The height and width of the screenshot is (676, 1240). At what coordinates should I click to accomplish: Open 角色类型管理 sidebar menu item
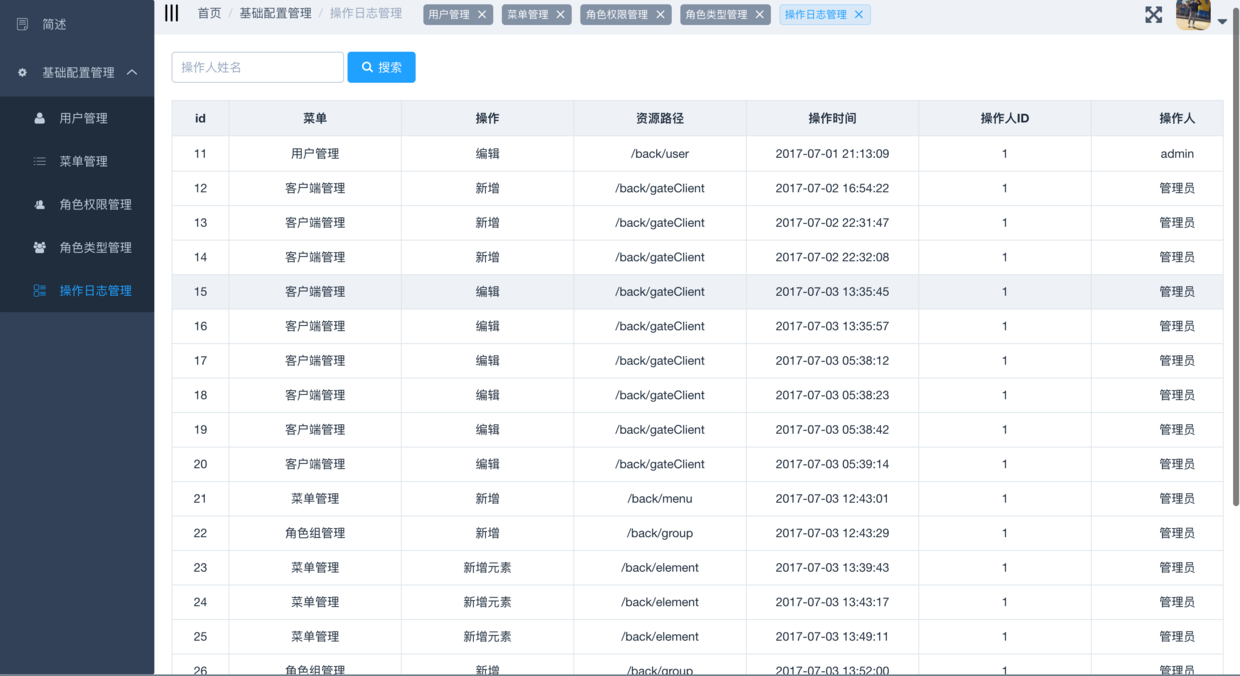click(77, 247)
